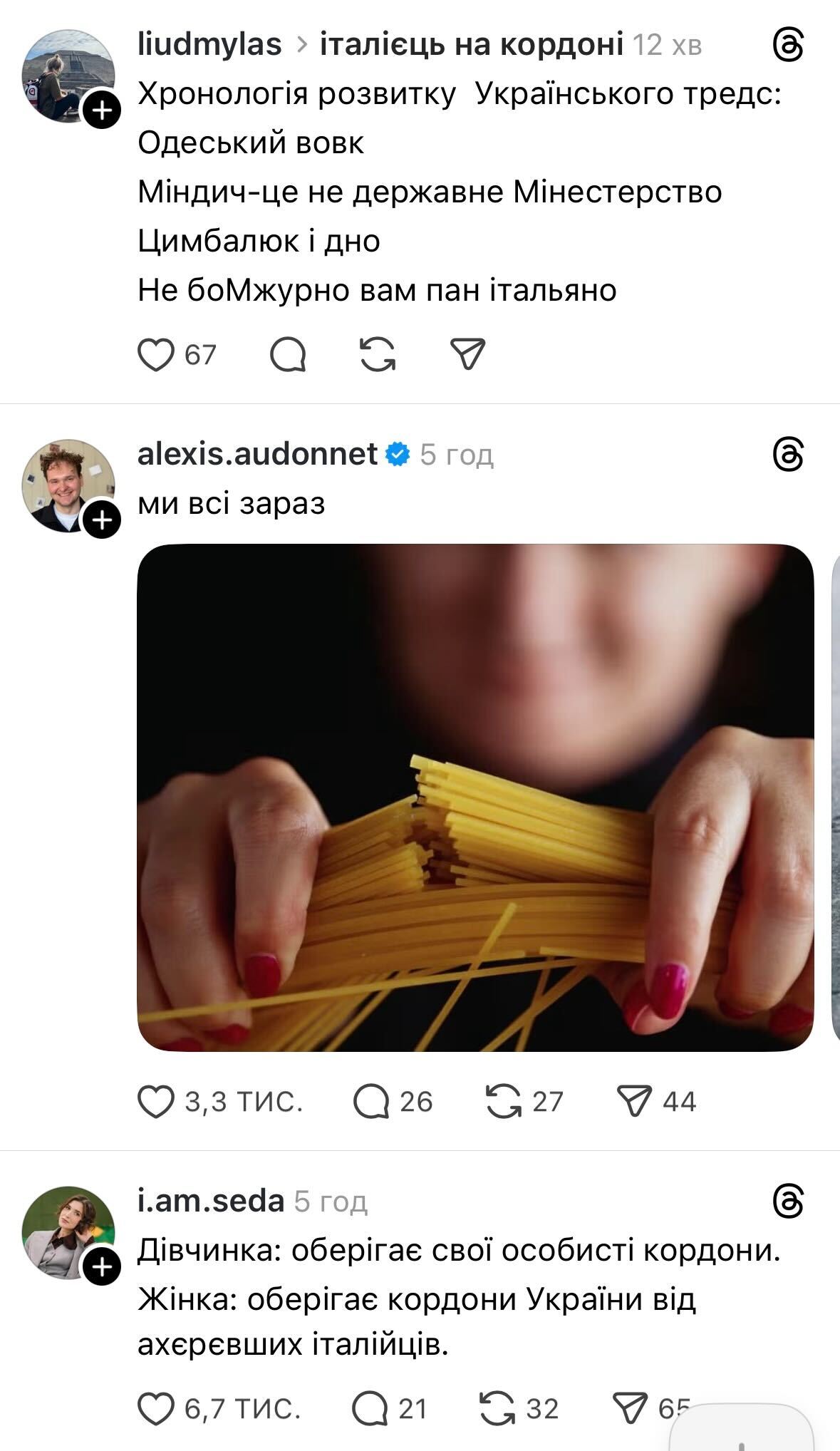Open i.am.seda profile username
The image size is (840, 1451).
(x=211, y=1201)
